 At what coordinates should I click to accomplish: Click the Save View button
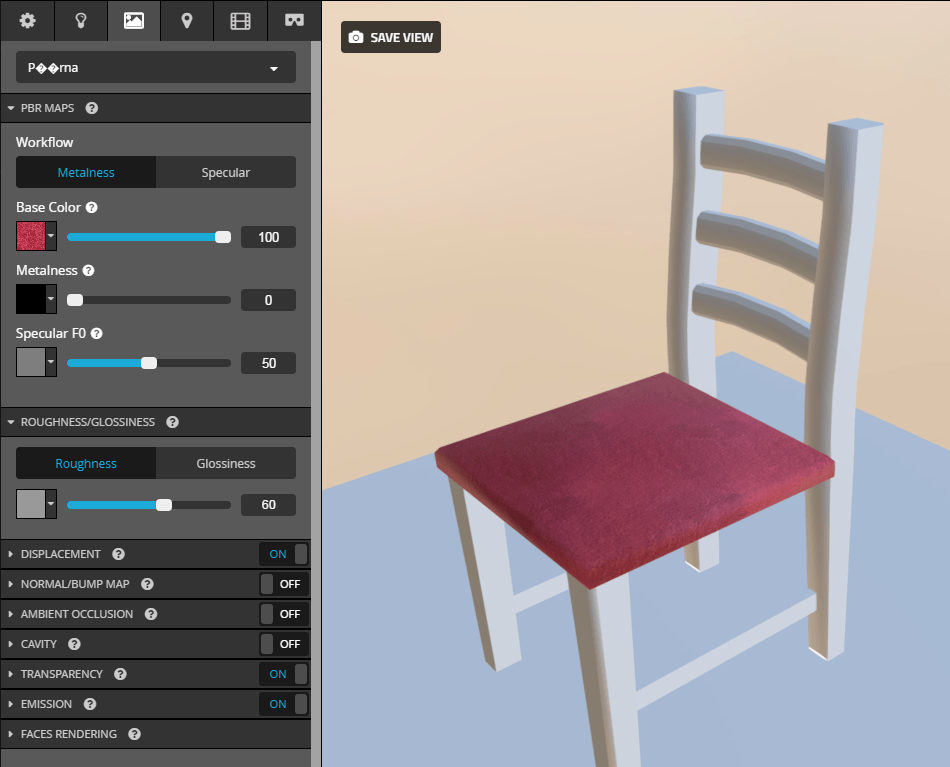[391, 37]
